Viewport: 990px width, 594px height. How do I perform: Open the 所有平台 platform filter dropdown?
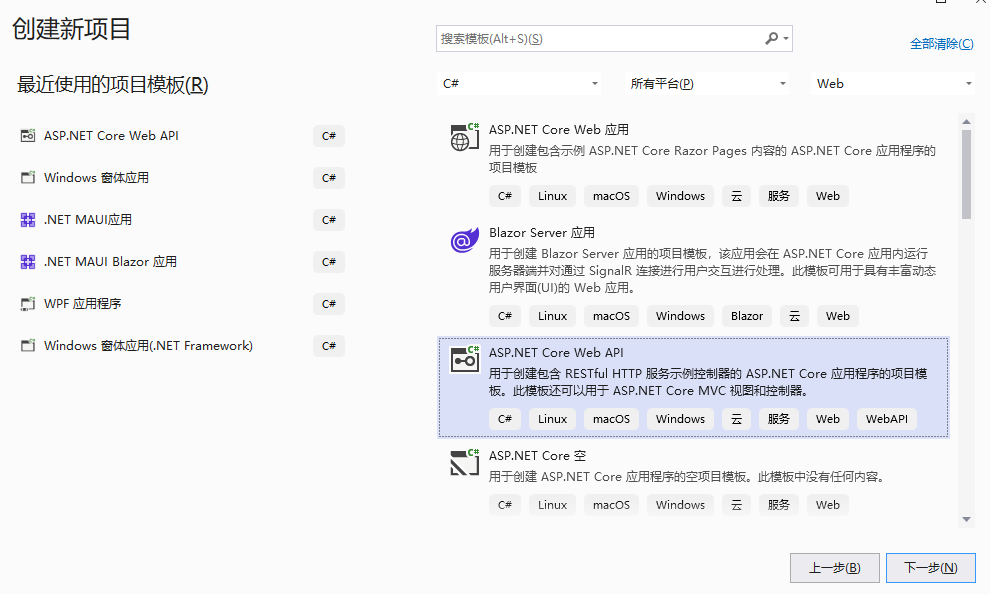pos(706,83)
